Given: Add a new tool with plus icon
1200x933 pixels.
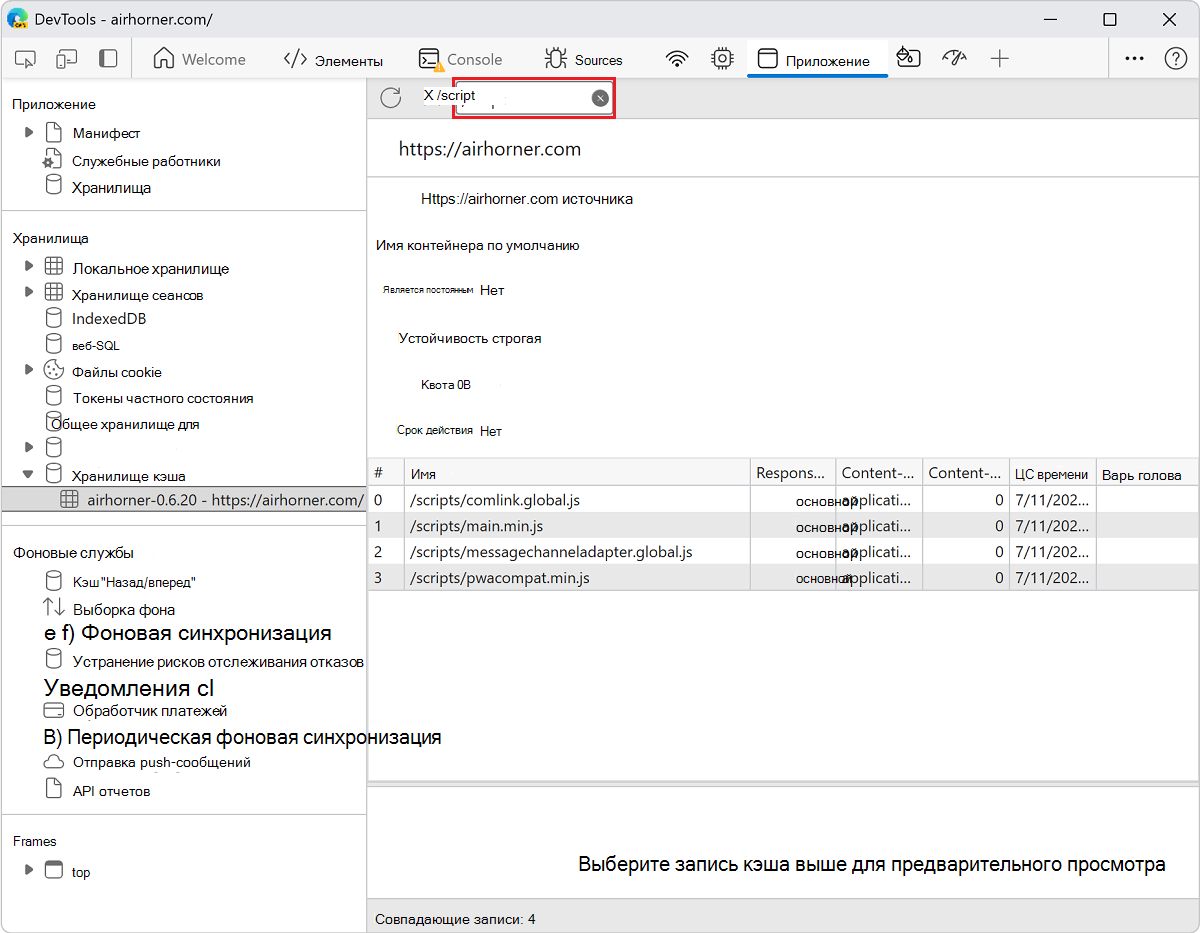Looking at the screenshot, I should [x=1000, y=59].
